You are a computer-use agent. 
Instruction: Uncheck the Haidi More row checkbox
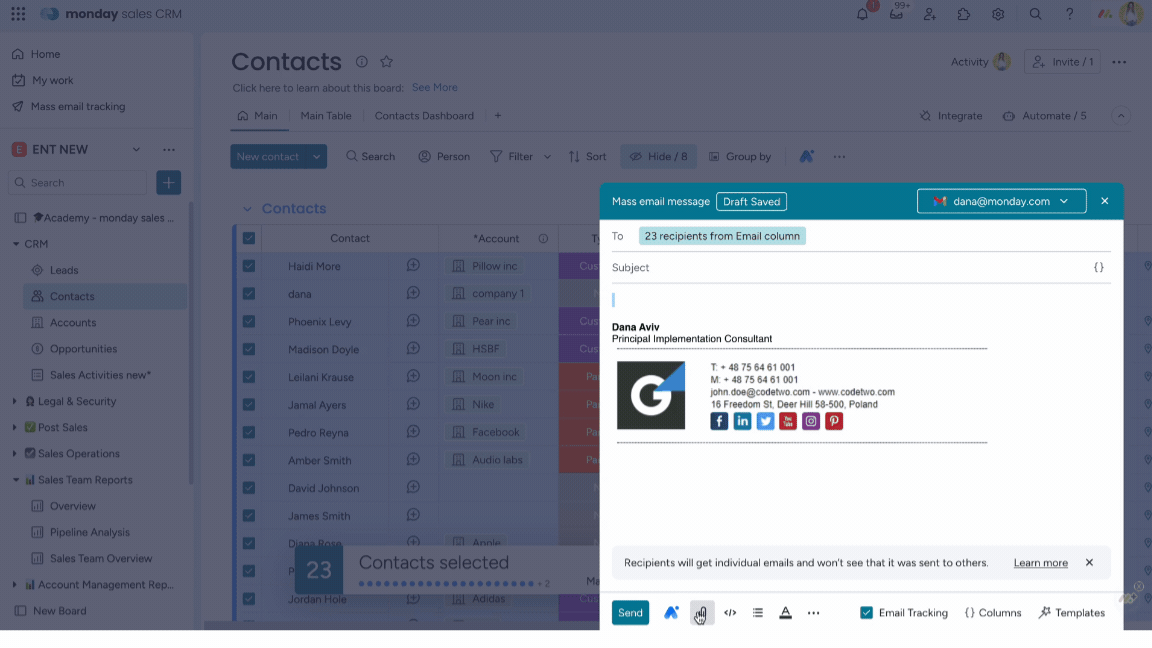tap(249, 266)
